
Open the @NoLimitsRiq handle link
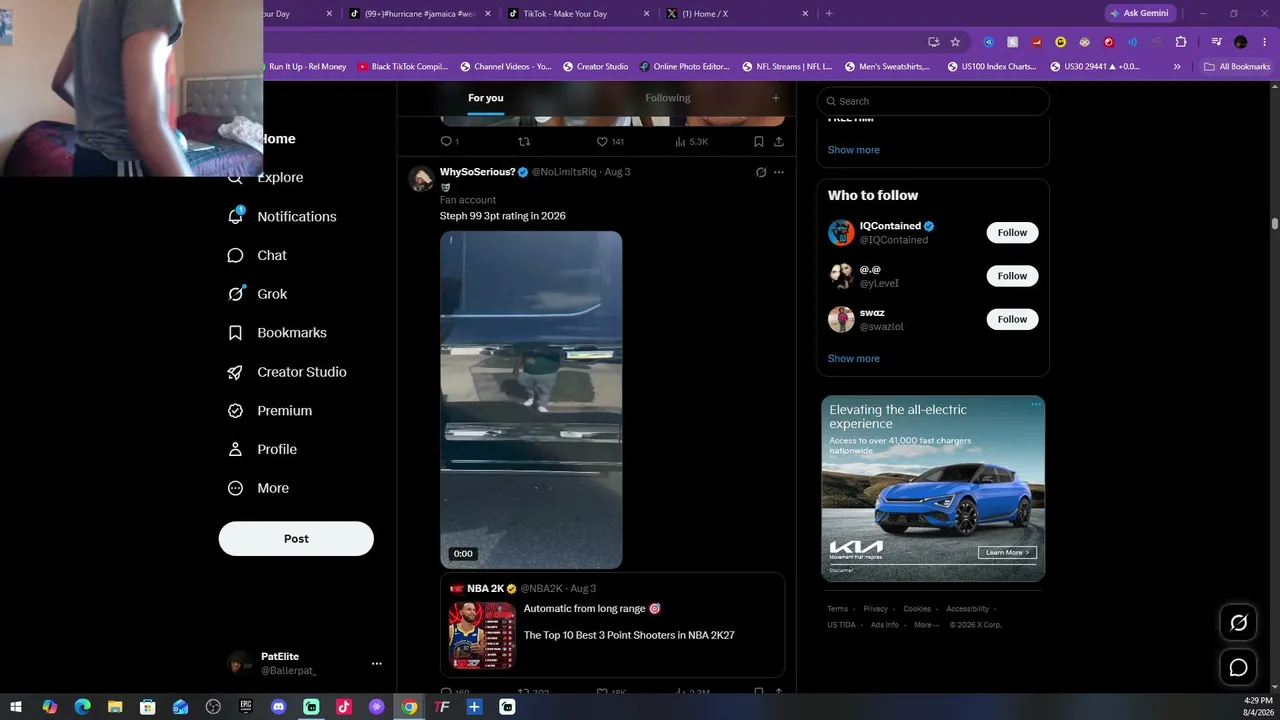point(563,172)
